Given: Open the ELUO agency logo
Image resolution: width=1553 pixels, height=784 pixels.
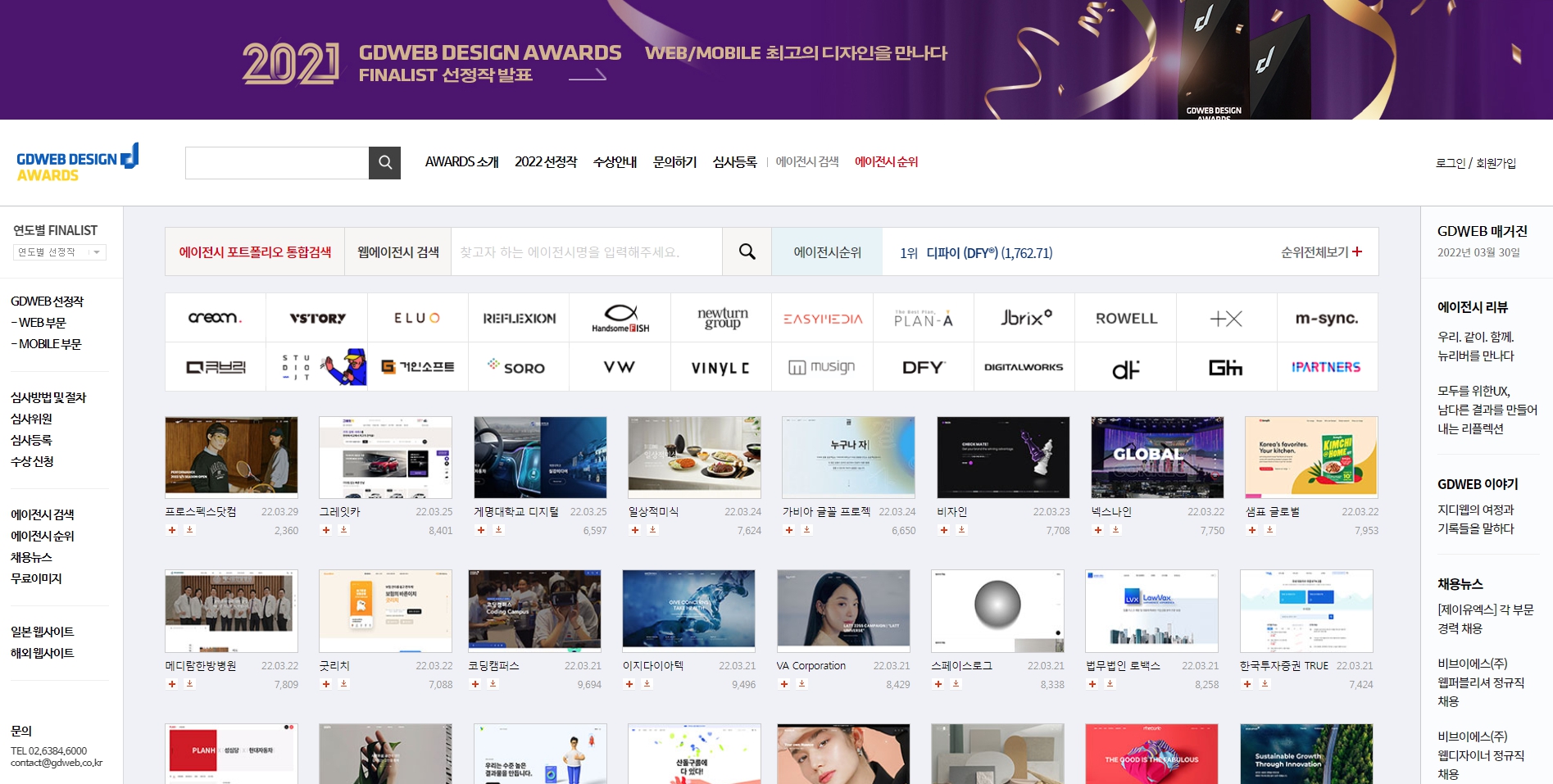Looking at the screenshot, I should click(x=418, y=318).
